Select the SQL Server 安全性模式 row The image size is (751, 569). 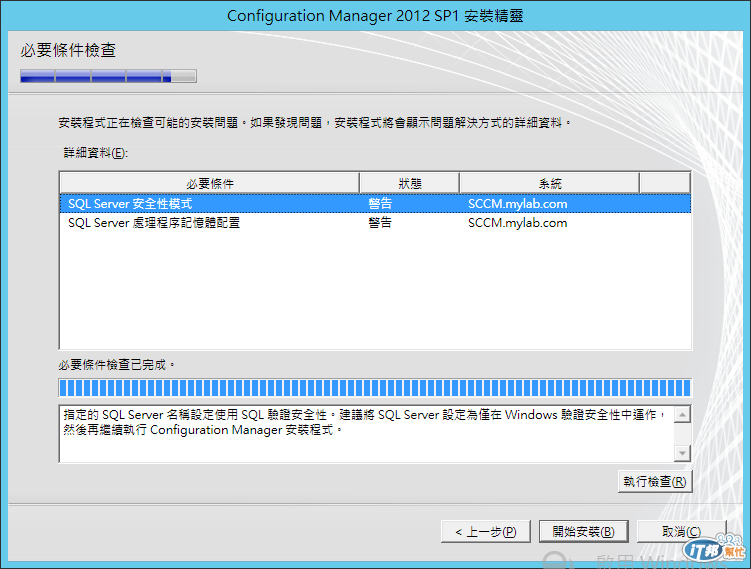(375, 204)
